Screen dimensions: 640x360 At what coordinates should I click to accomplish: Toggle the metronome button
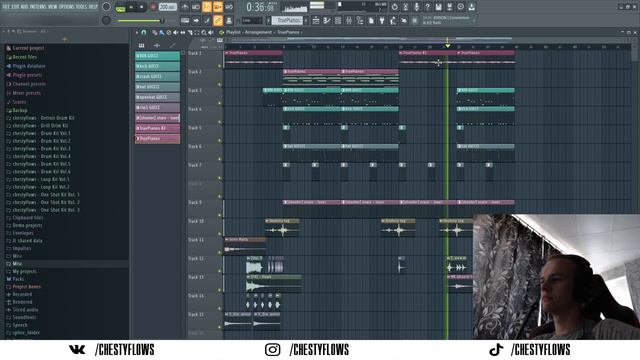pyautogui.click(x=185, y=7)
